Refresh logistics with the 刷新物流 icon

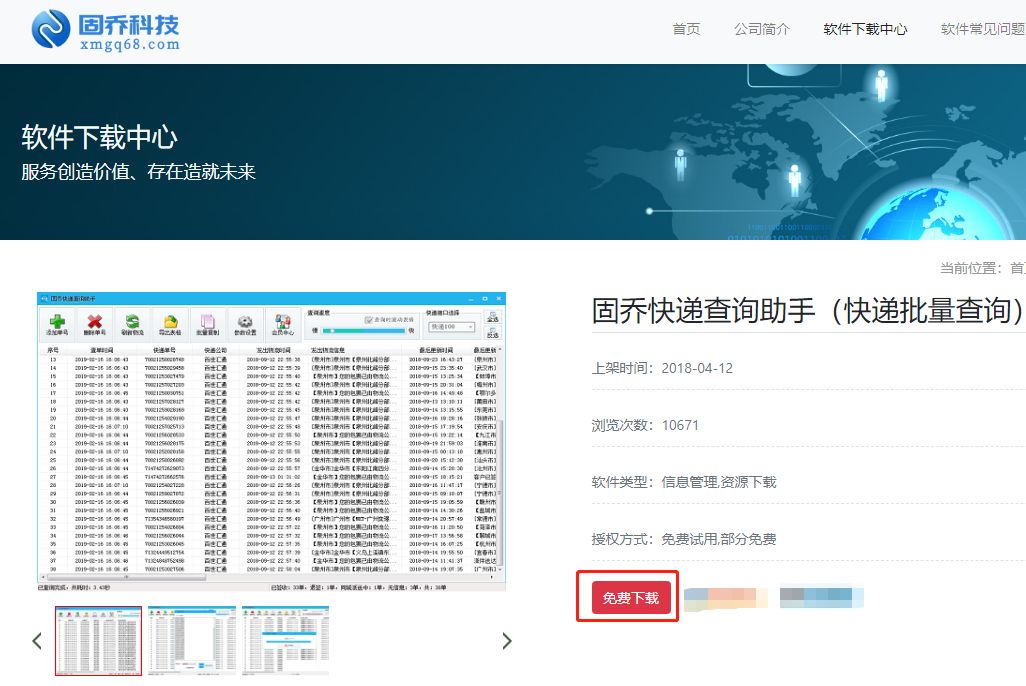tap(131, 320)
